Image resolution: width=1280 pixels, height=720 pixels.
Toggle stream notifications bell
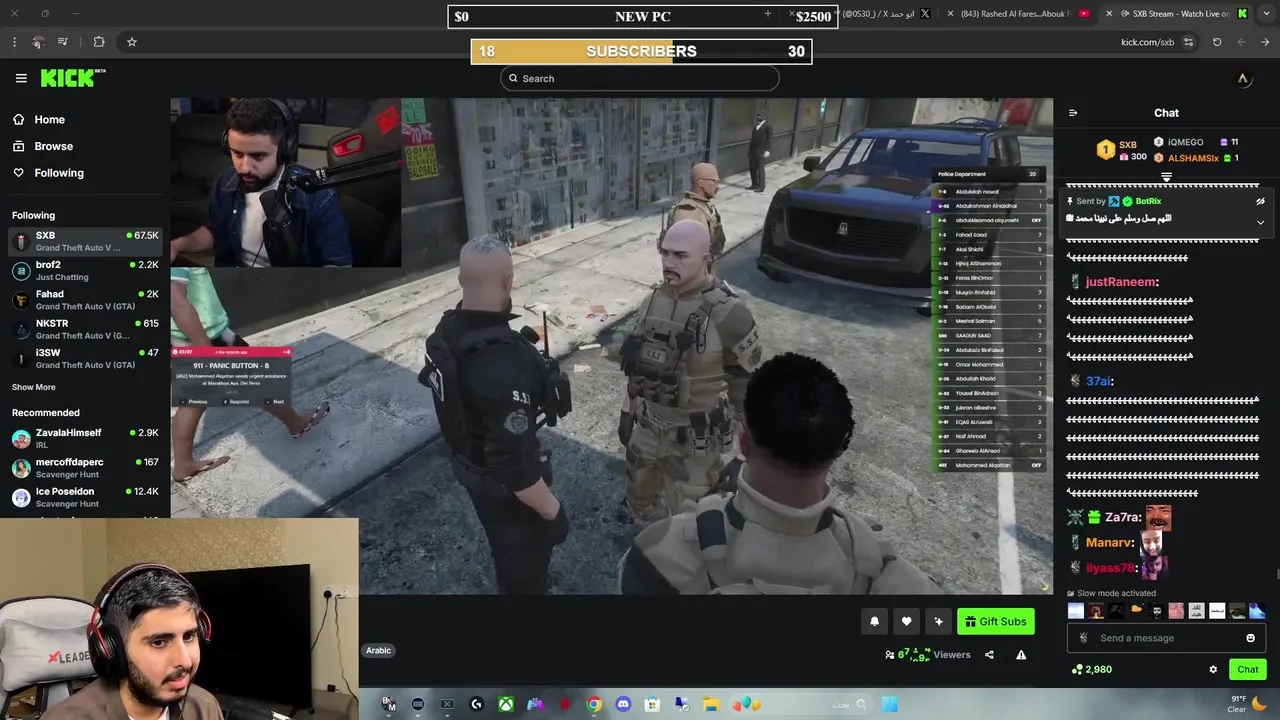874,621
